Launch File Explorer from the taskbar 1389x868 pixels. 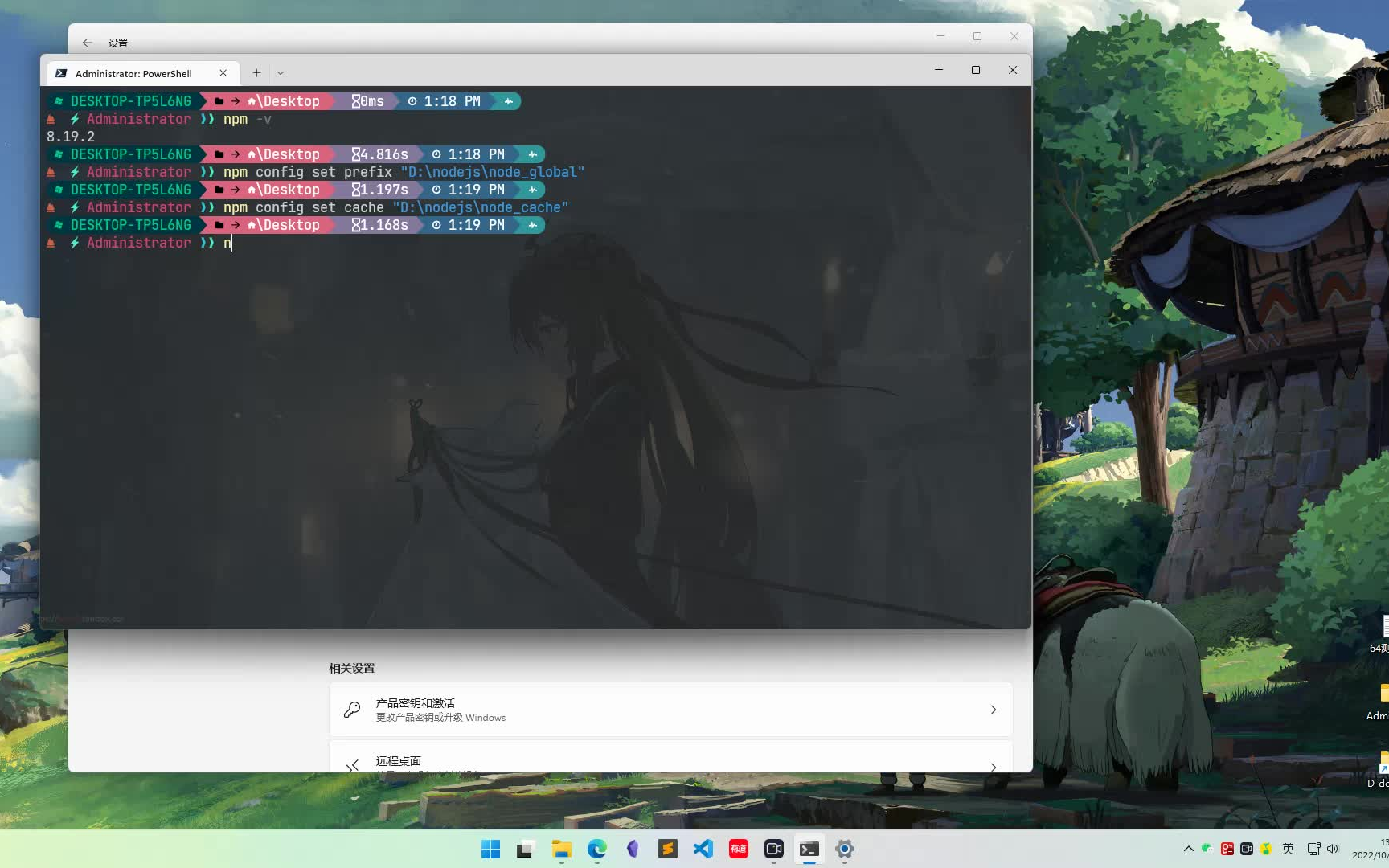tap(561, 849)
